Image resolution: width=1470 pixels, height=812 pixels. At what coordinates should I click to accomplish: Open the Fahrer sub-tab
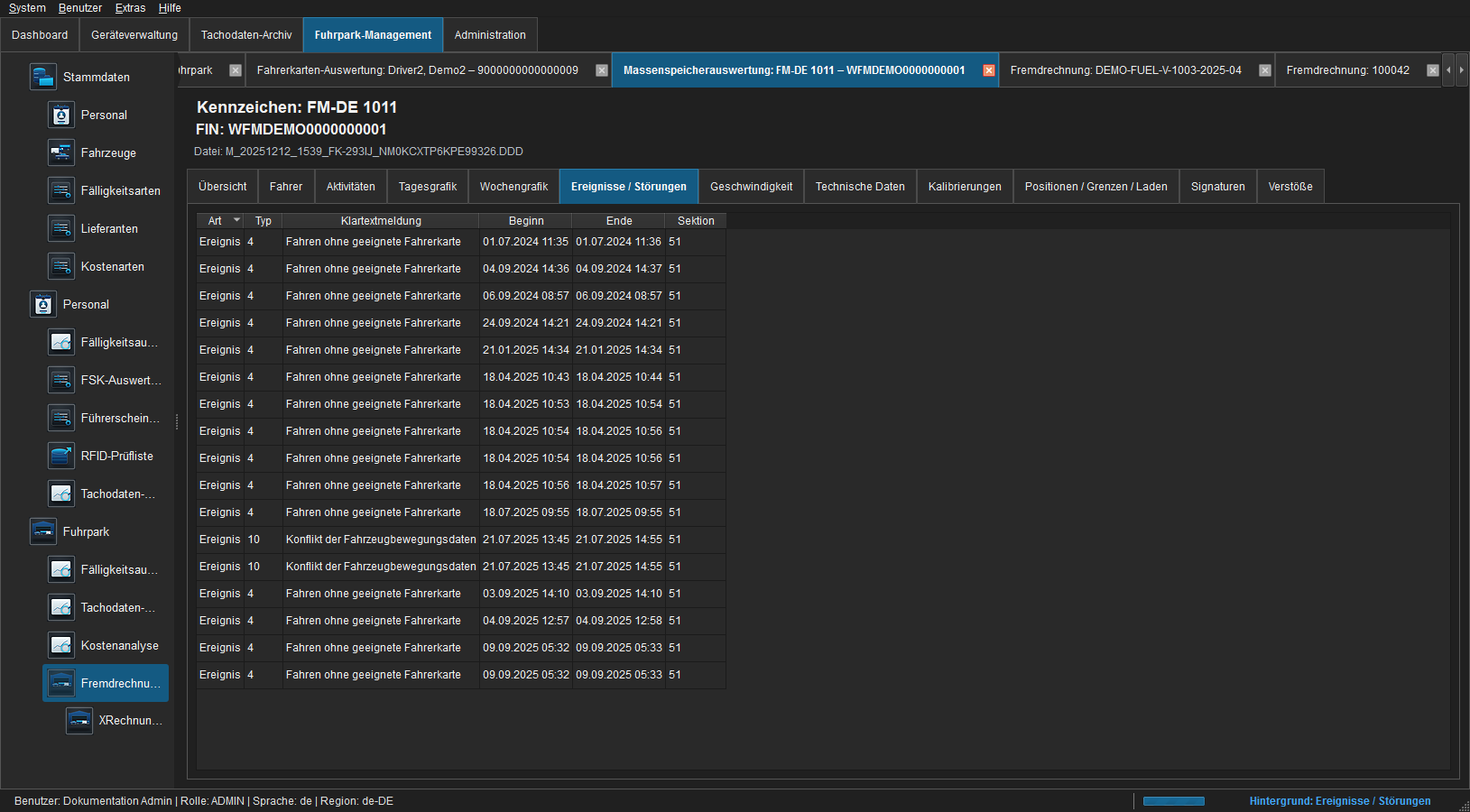click(286, 187)
